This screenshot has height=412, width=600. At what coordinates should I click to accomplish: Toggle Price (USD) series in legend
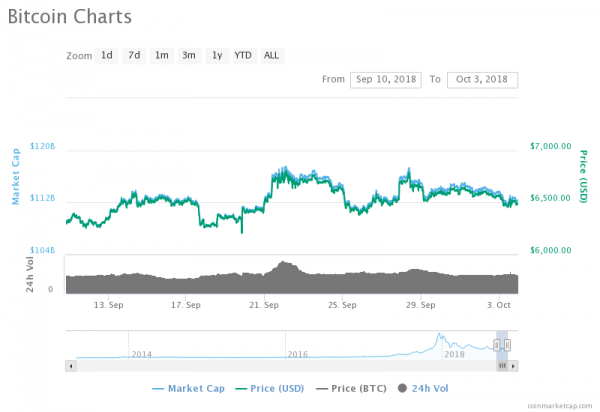(x=269, y=389)
